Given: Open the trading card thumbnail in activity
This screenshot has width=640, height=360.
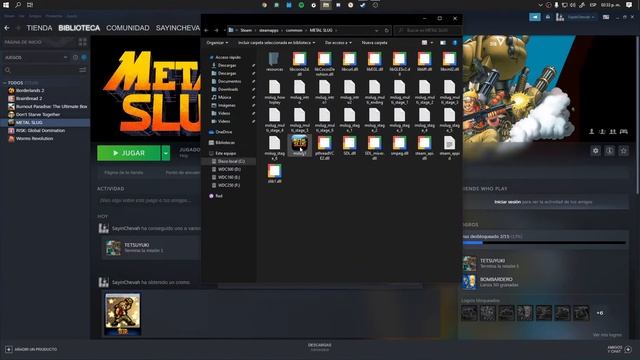Looking at the screenshot, I should pos(122,314).
